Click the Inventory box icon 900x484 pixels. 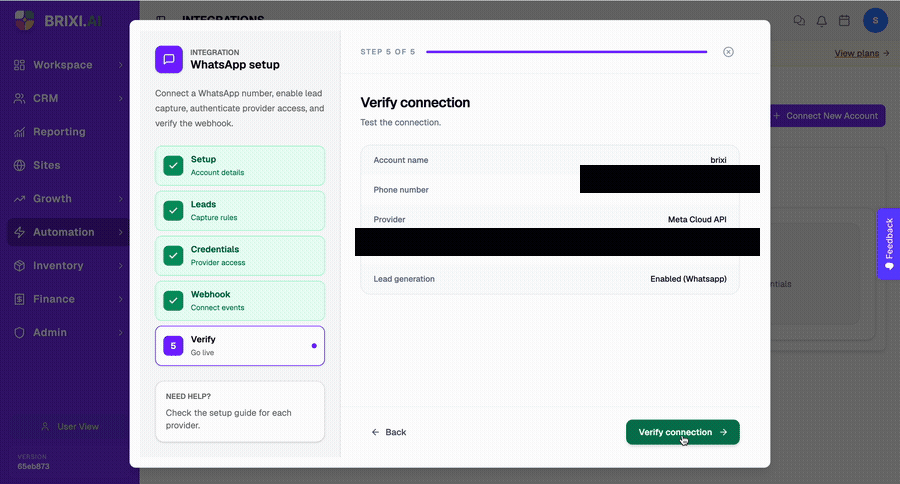(x=20, y=265)
